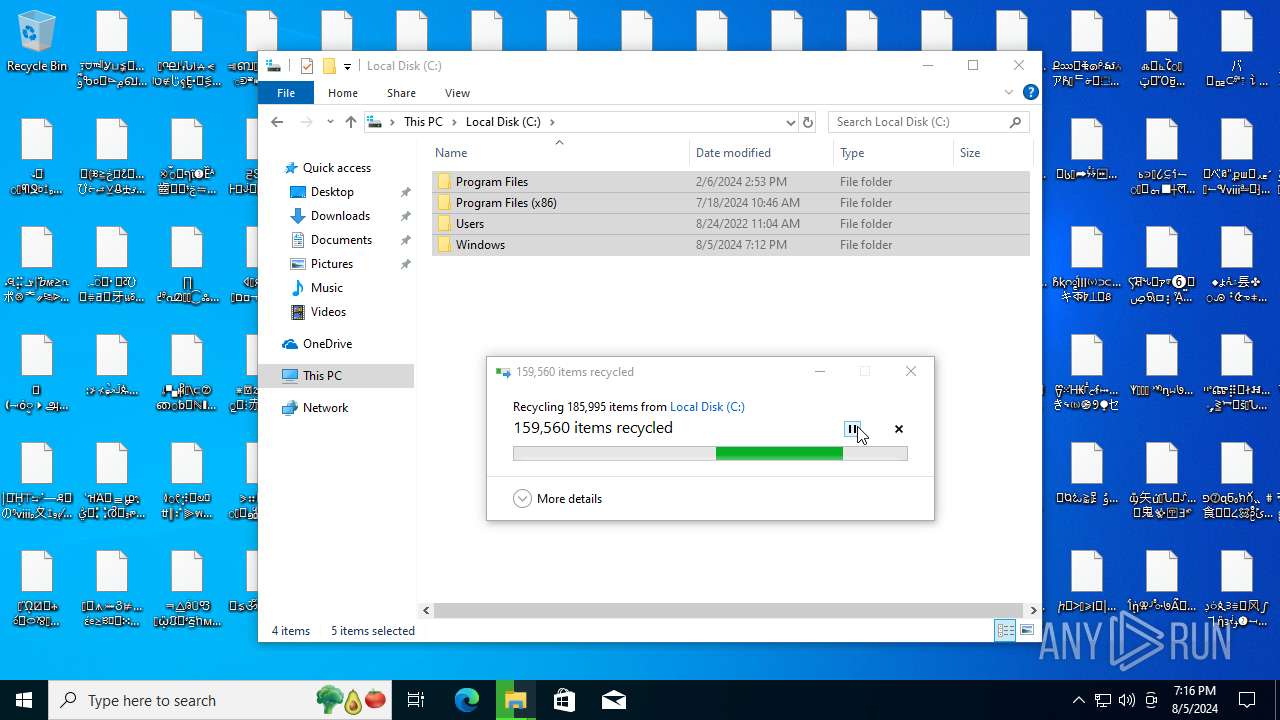This screenshot has width=1280, height=720.
Task: Expand the address bar history dropdown
Action: coord(790,122)
